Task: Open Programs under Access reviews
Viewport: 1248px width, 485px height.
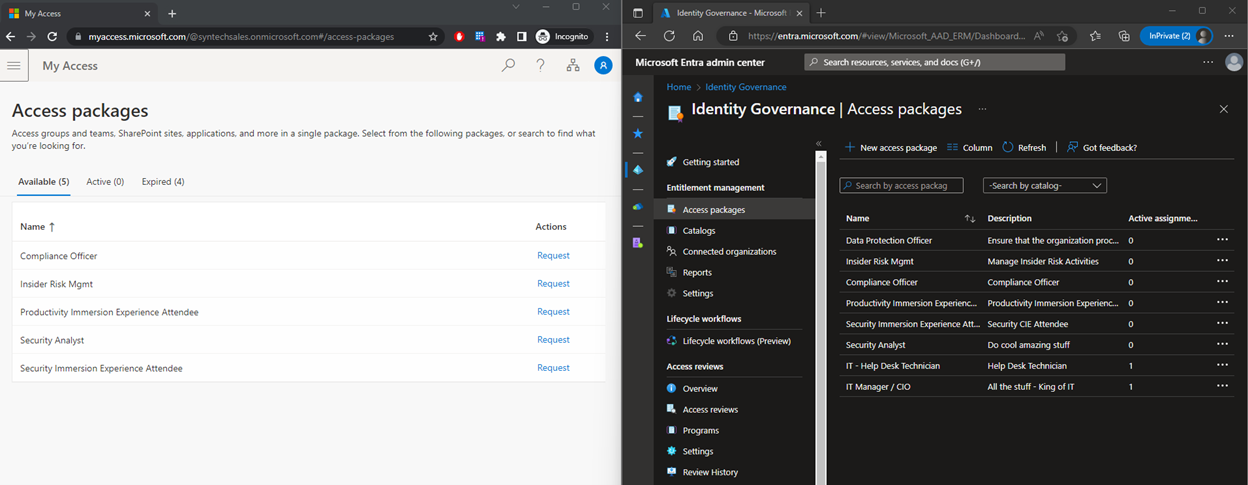Action: click(701, 430)
